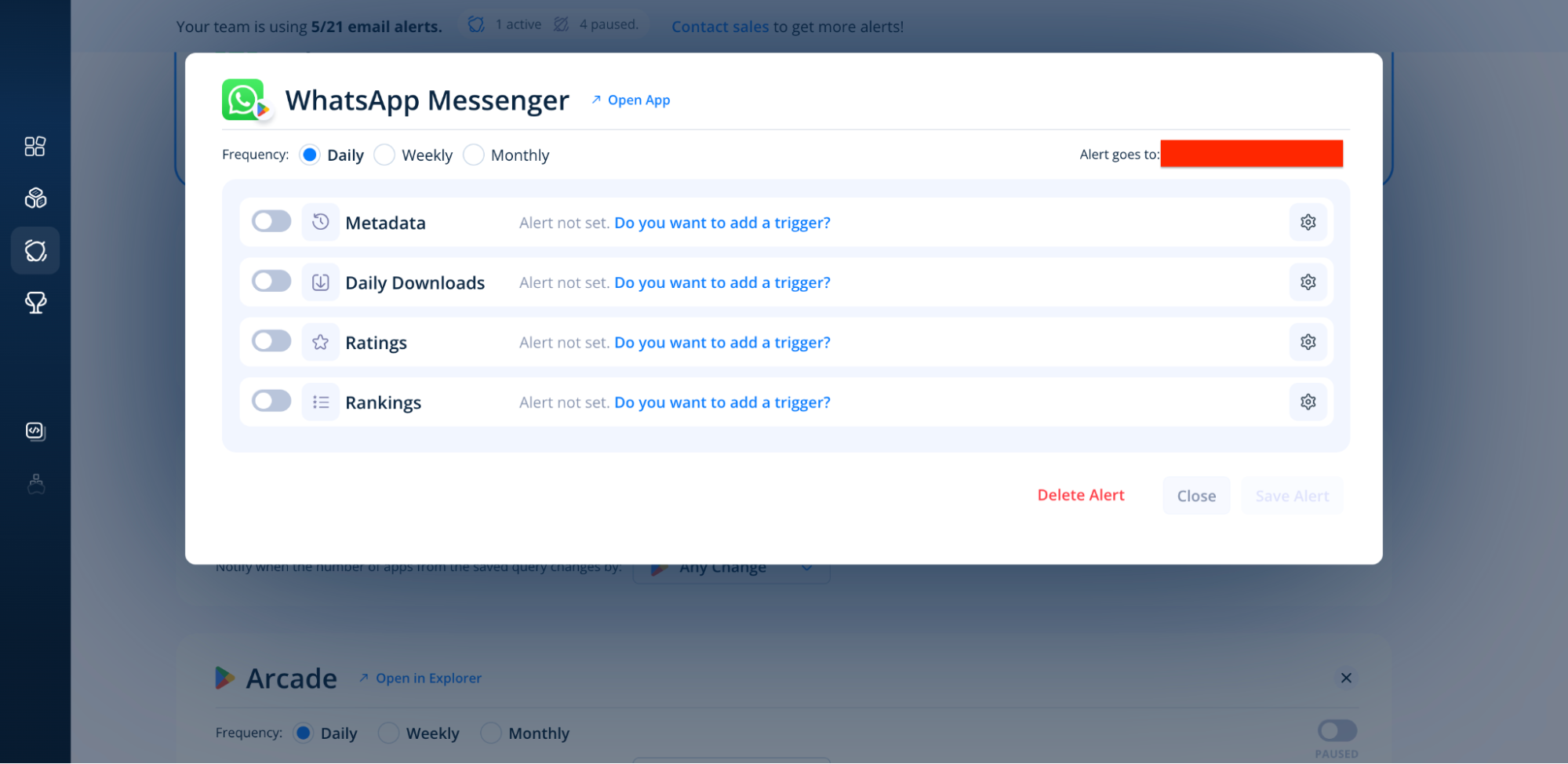
Task: Click the Delete Alert button
Action: coord(1081,495)
